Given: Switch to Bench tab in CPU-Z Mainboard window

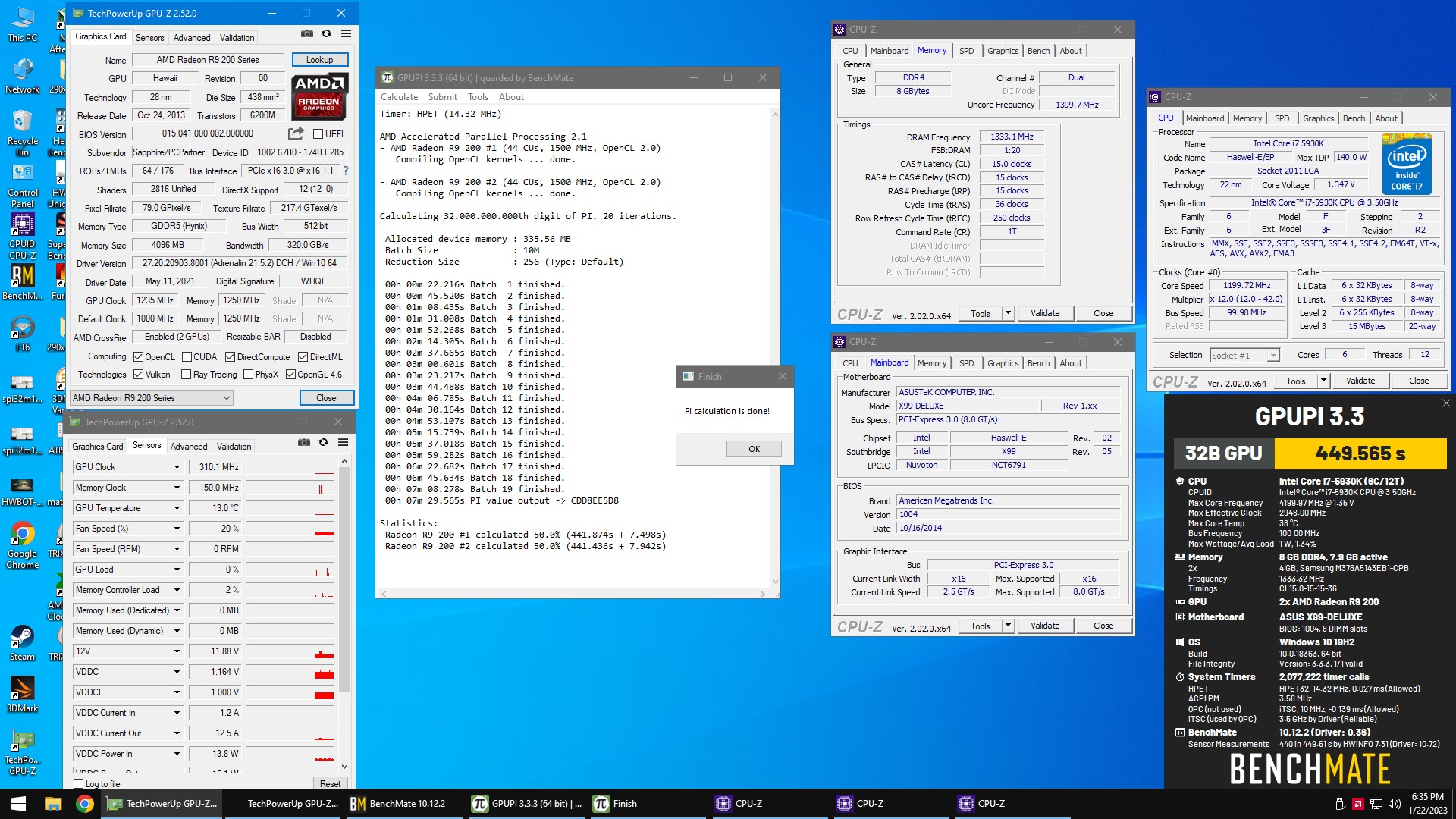Looking at the screenshot, I should point(1038,363).
